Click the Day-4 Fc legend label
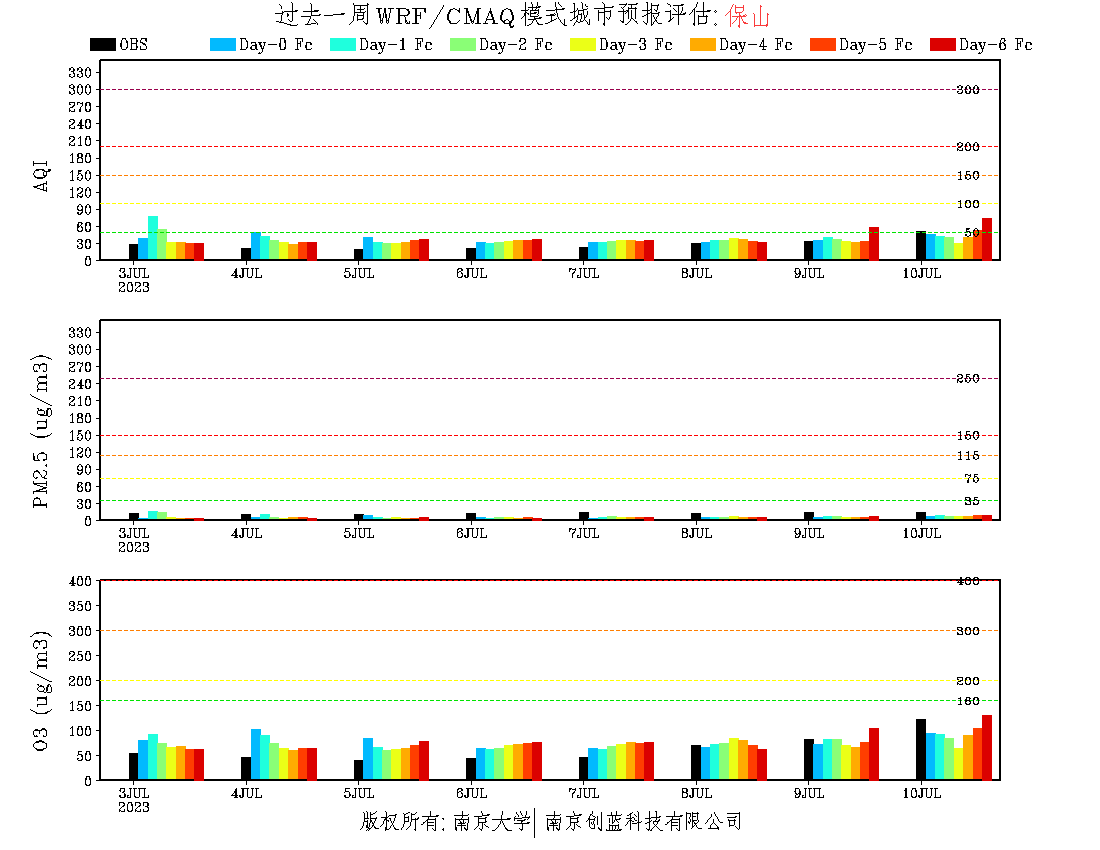Screen dimensions: 1100x850 756,45
